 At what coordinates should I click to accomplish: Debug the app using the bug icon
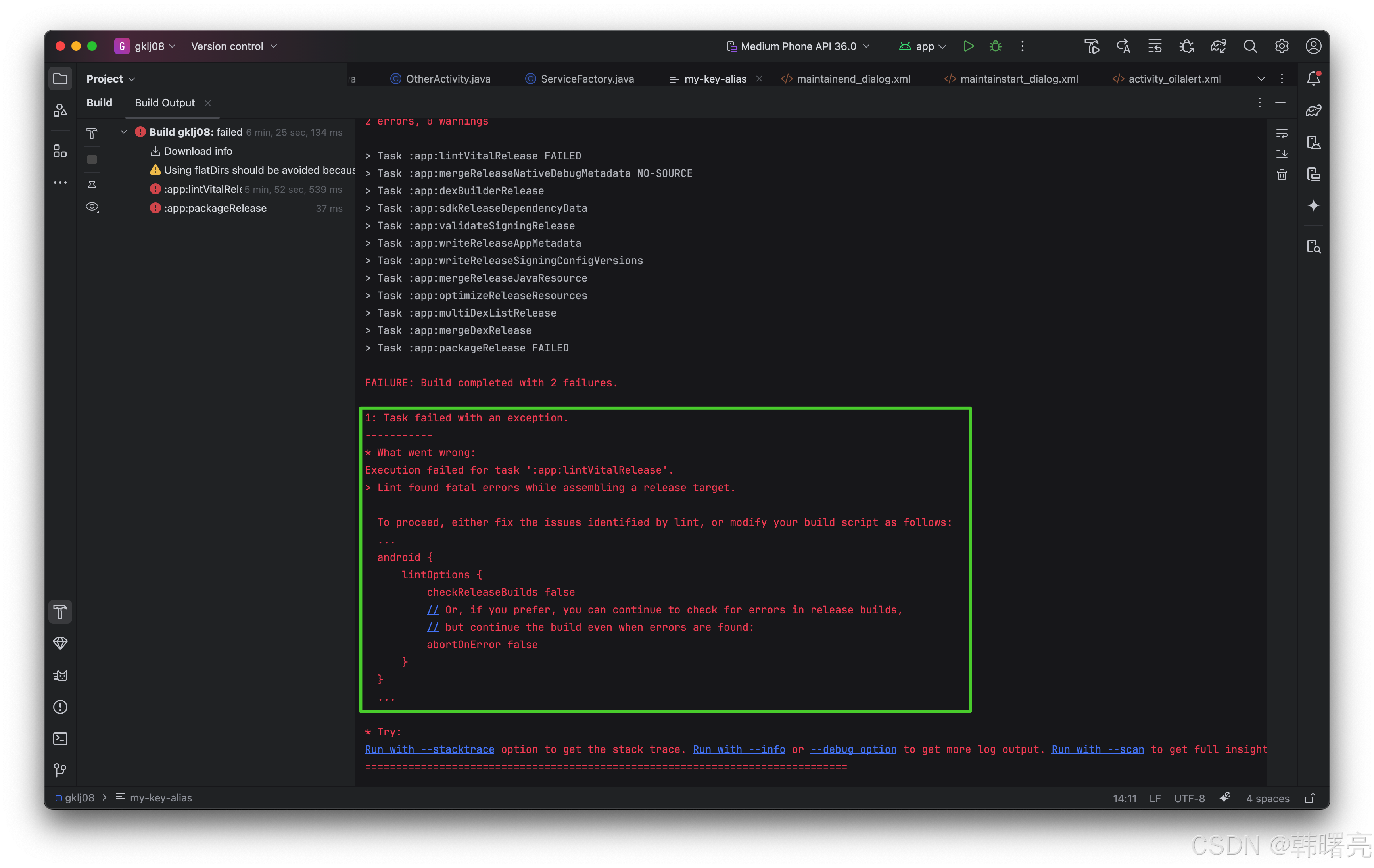point(995,46)
